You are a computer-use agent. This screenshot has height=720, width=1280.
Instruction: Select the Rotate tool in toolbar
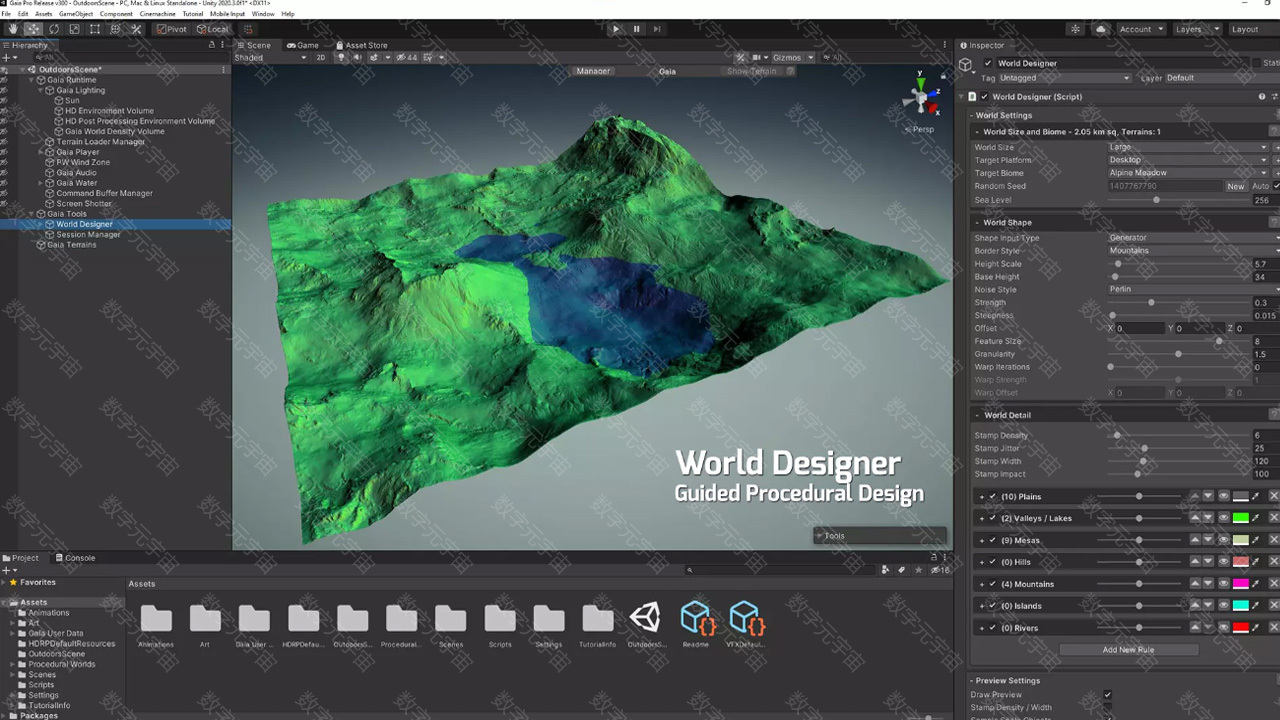(54, 29)
